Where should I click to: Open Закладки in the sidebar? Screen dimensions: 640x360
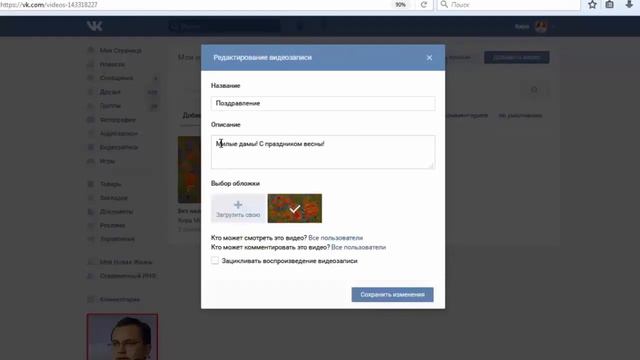[113, 198]
